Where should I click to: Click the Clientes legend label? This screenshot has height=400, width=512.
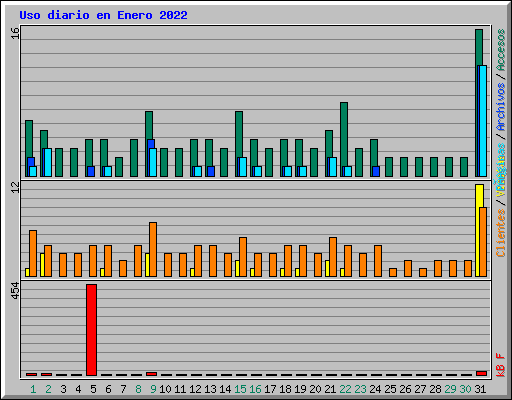pyautogui.click(x=501, y=233)
